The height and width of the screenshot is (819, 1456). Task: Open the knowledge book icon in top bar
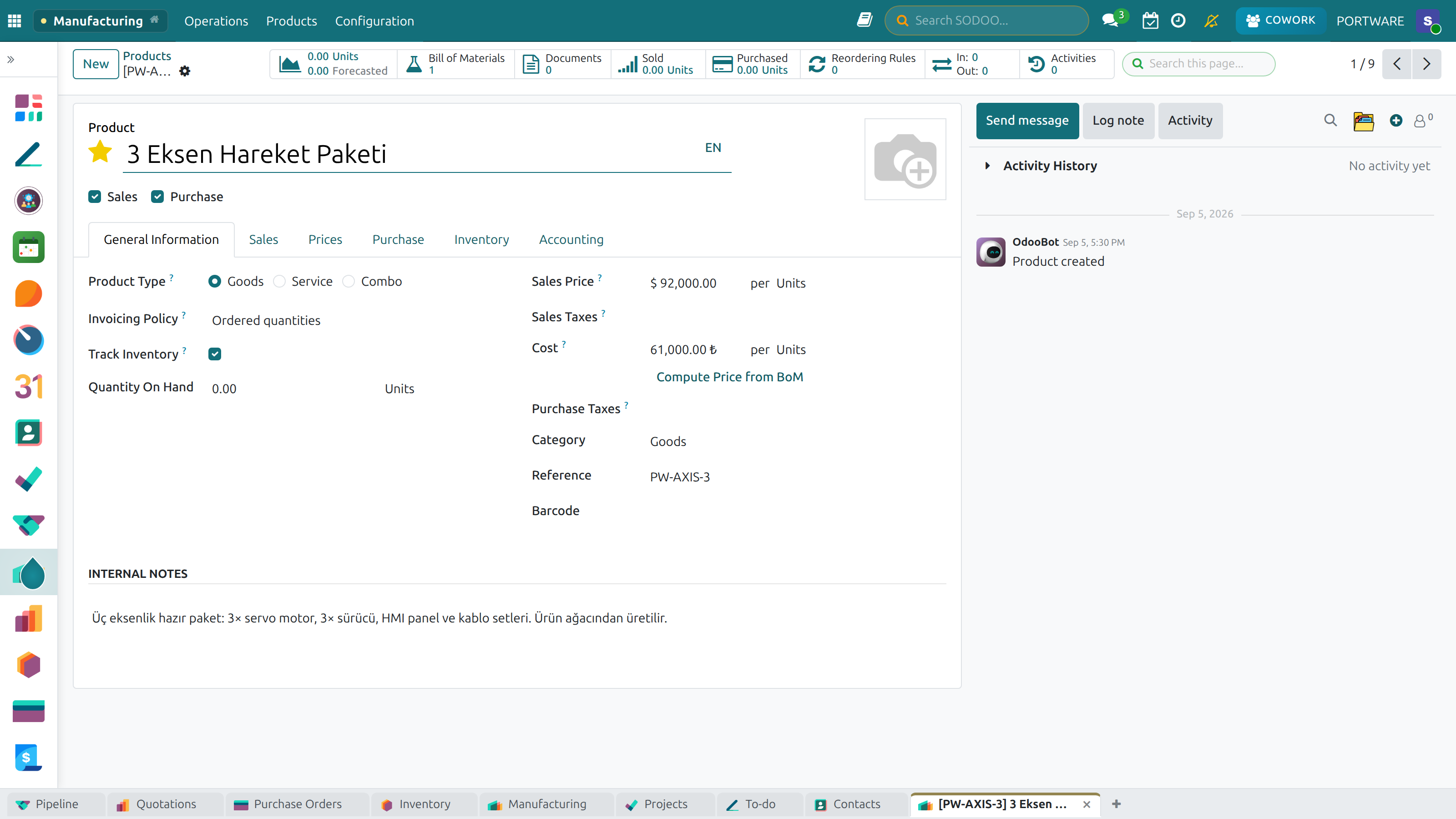click(864, 20)
